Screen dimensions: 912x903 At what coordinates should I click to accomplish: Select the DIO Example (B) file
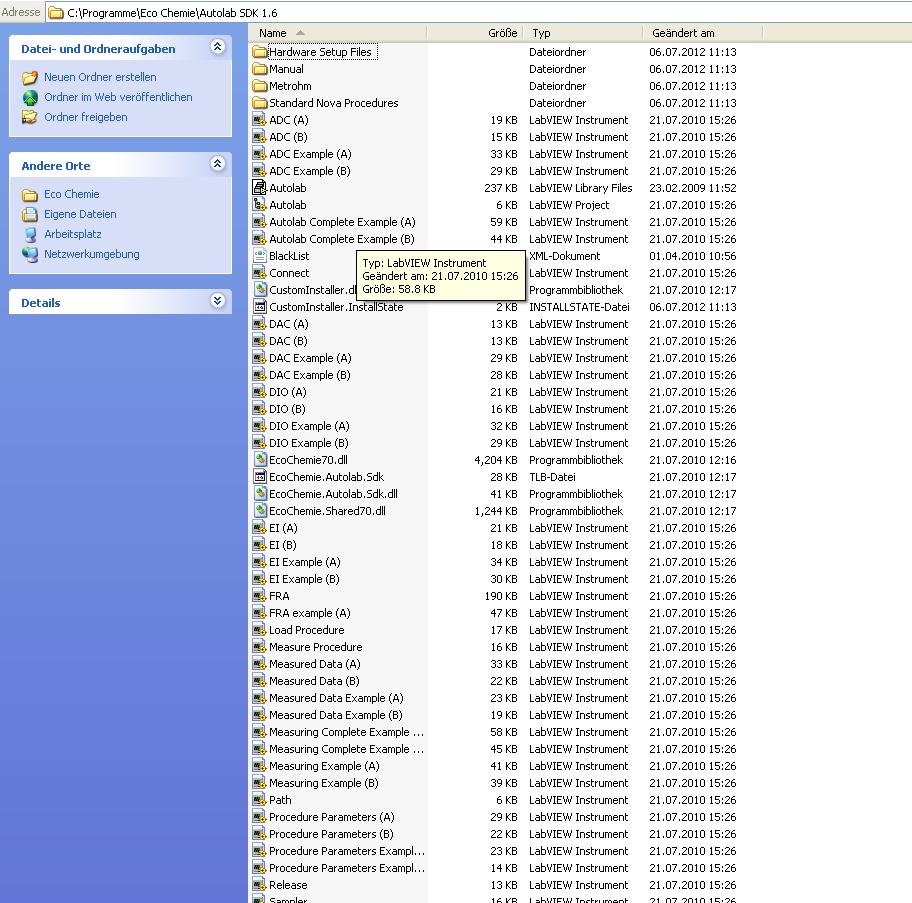coord(308,443)
